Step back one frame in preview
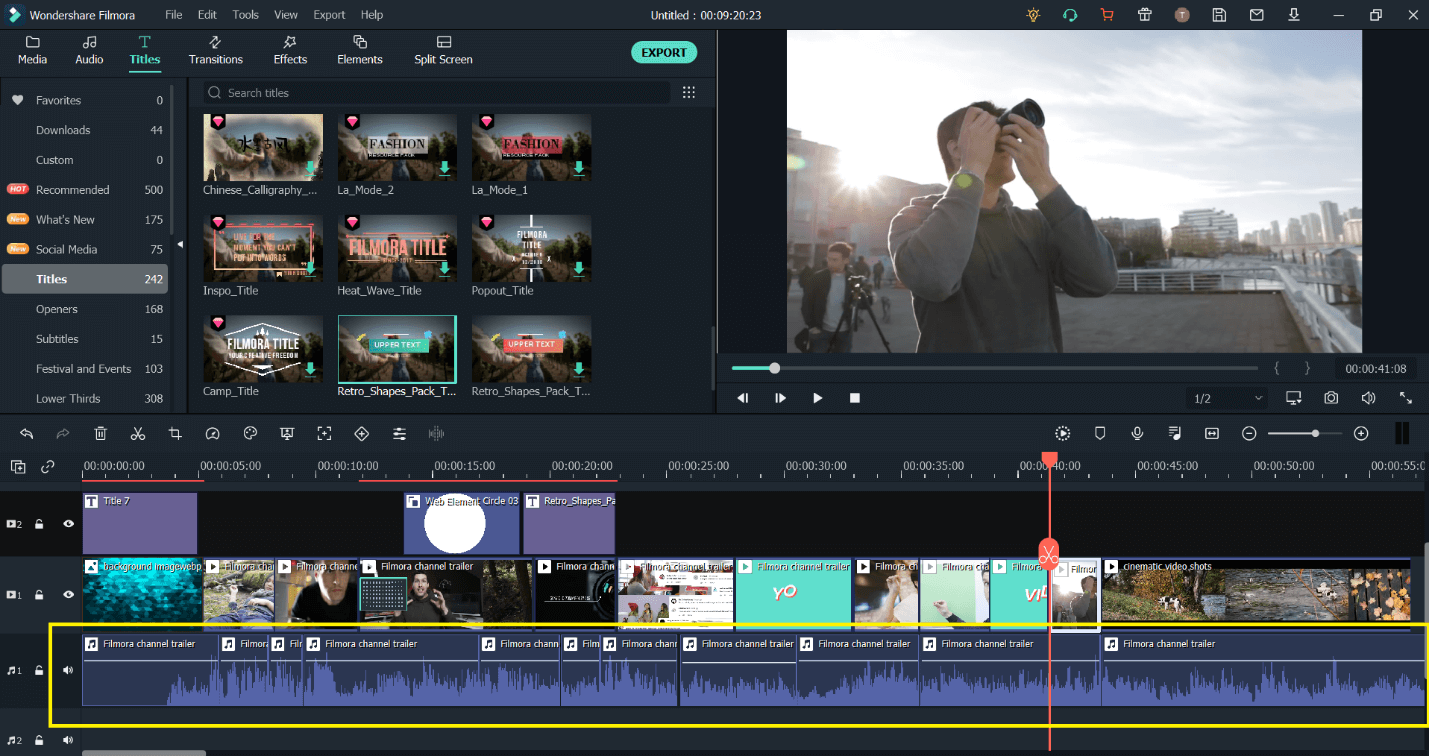Image resolution: width=1429 pixels, height=756 pixels. pos(743,398)
